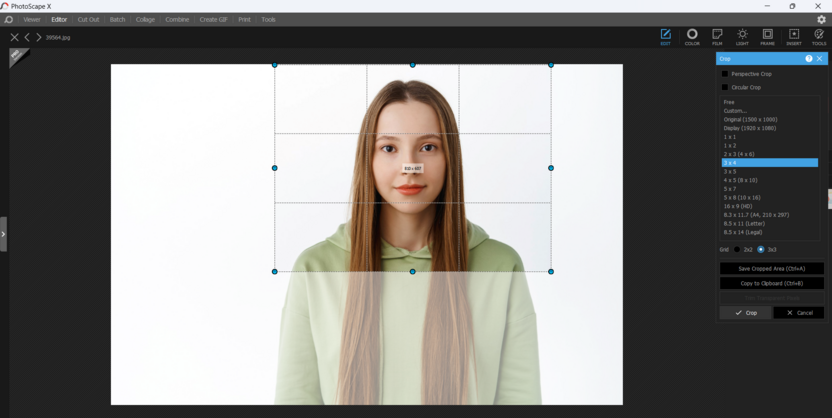
Task: Click Save Cropped Area button
Action: [x=772, y=269]
